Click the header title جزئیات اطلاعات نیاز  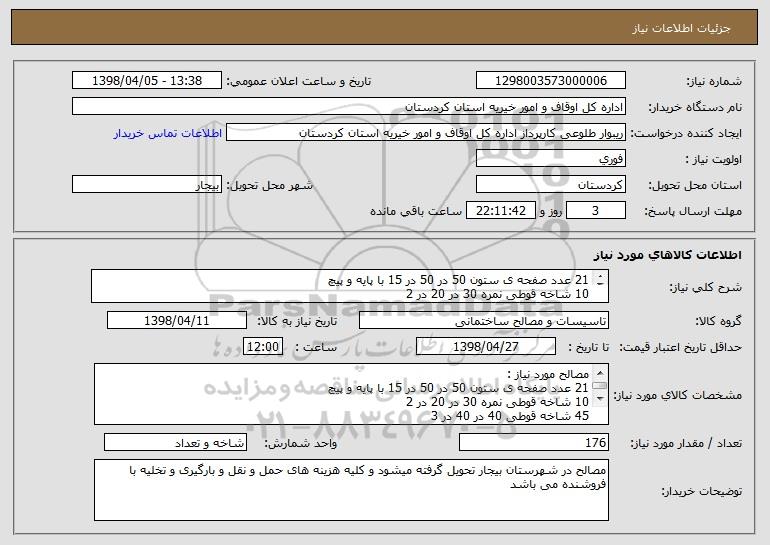tap(681, 28)
